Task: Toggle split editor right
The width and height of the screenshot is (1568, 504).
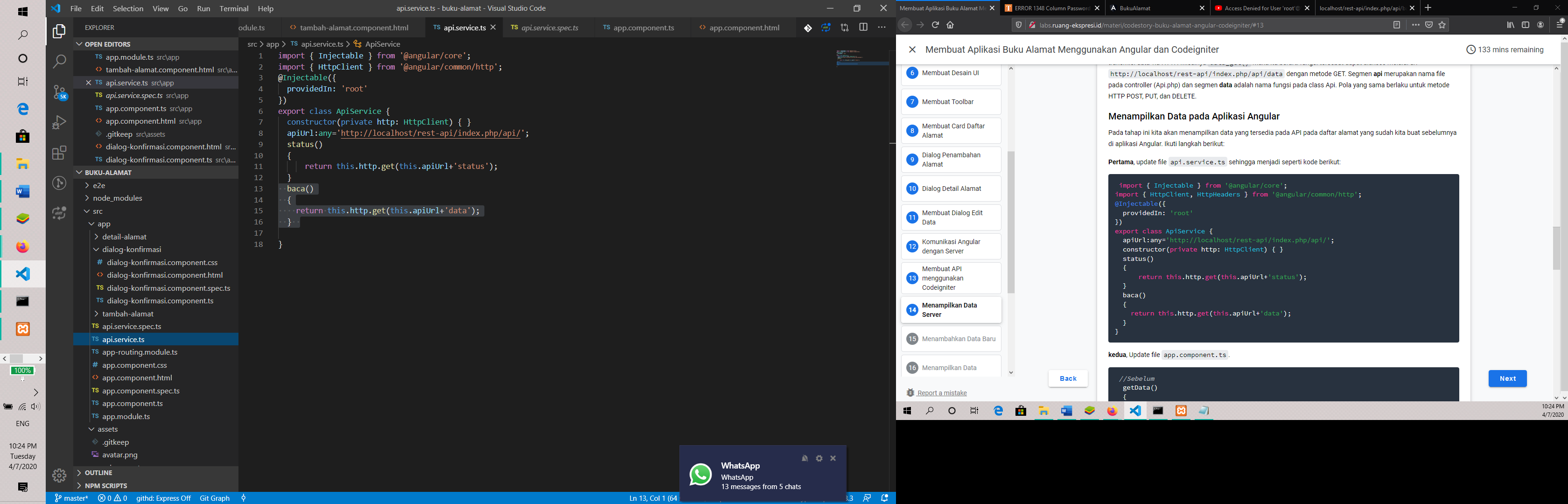Action: pos(863,28)
